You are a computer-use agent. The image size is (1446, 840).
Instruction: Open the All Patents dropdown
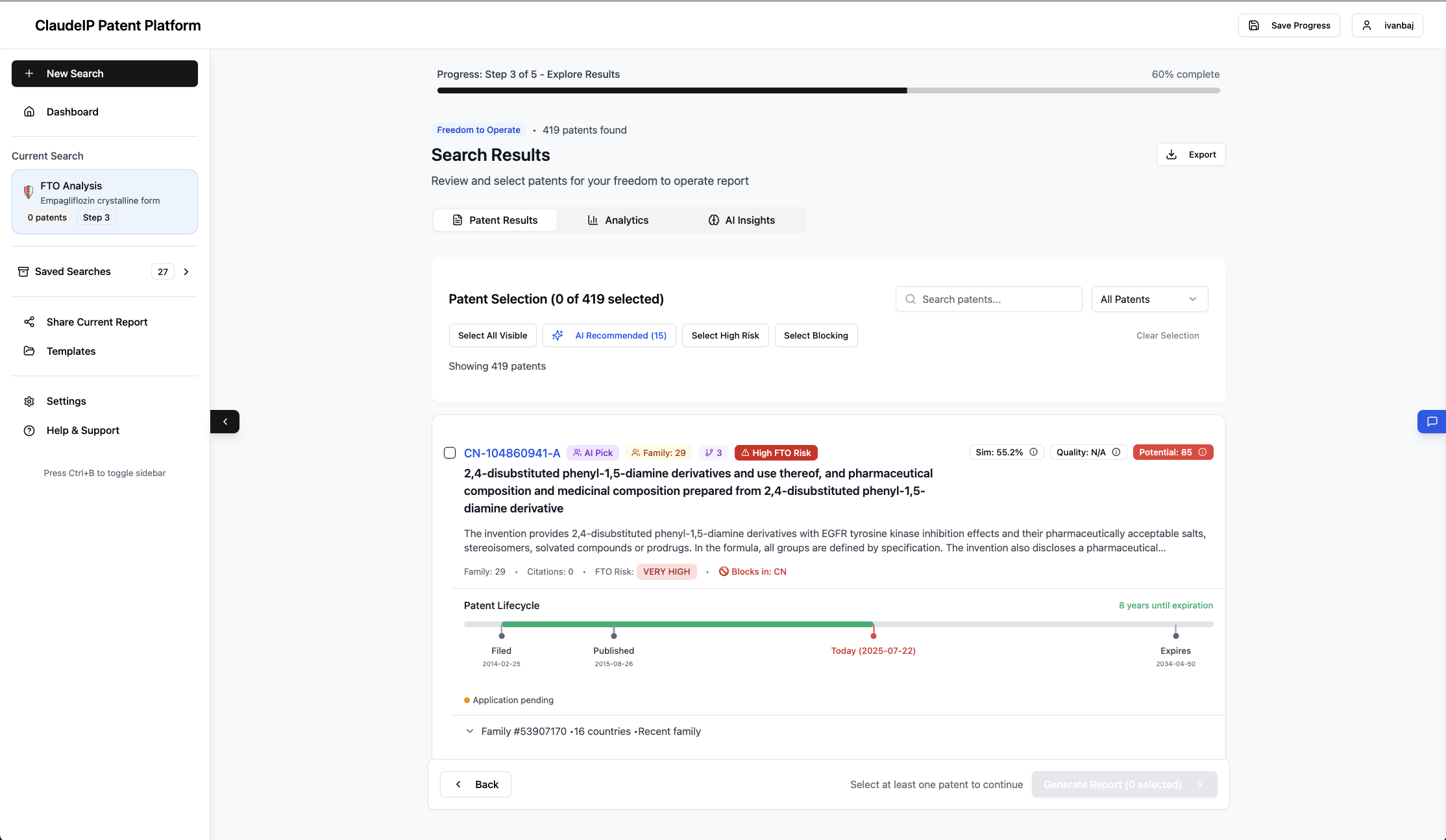point(1149,299)
